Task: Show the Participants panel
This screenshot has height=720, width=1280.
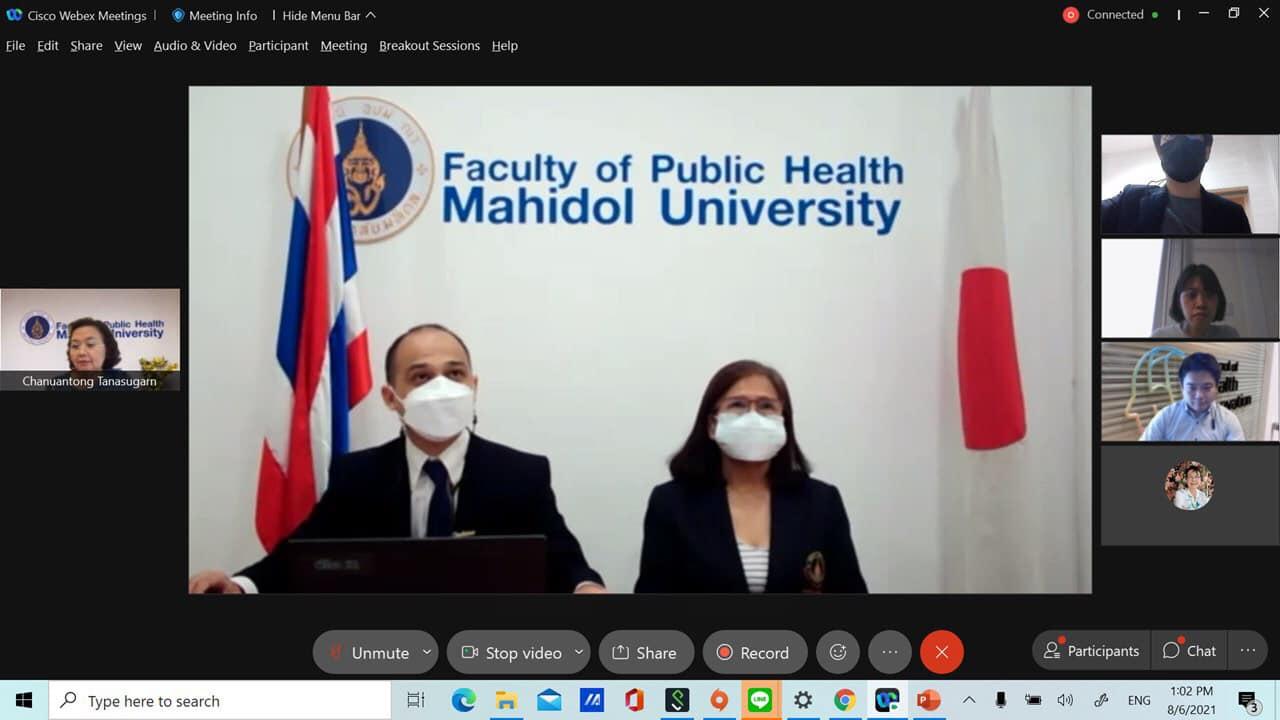Action: click(x=1091, y=651)
